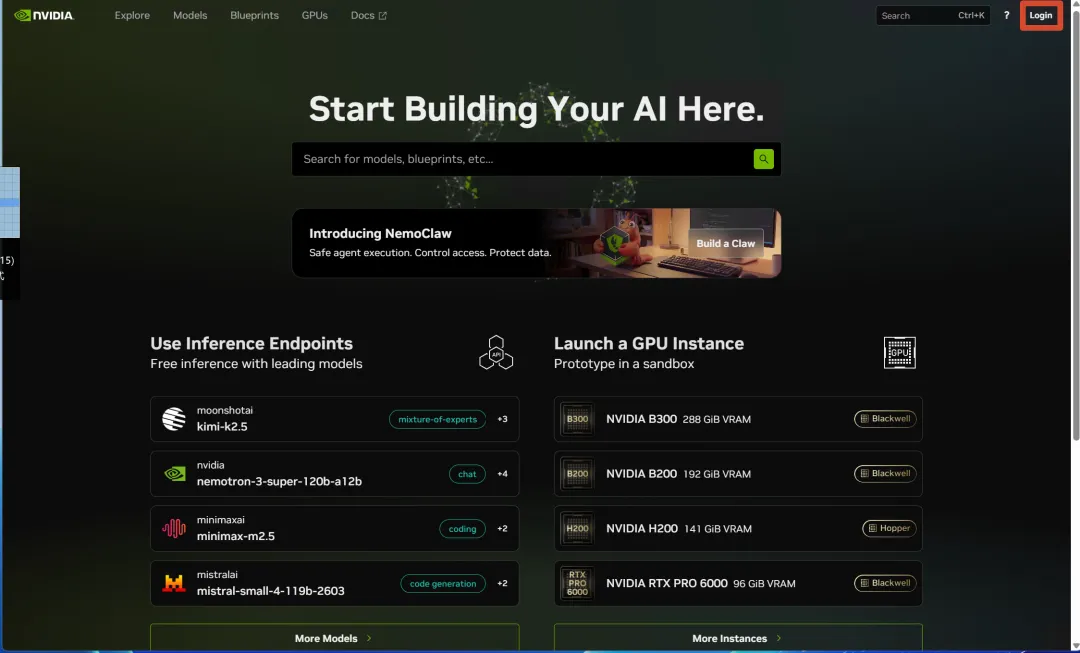Viewport: 1080px width, 653px height.
Task: Open the Explore menu
Action: (x=132, y=15)
